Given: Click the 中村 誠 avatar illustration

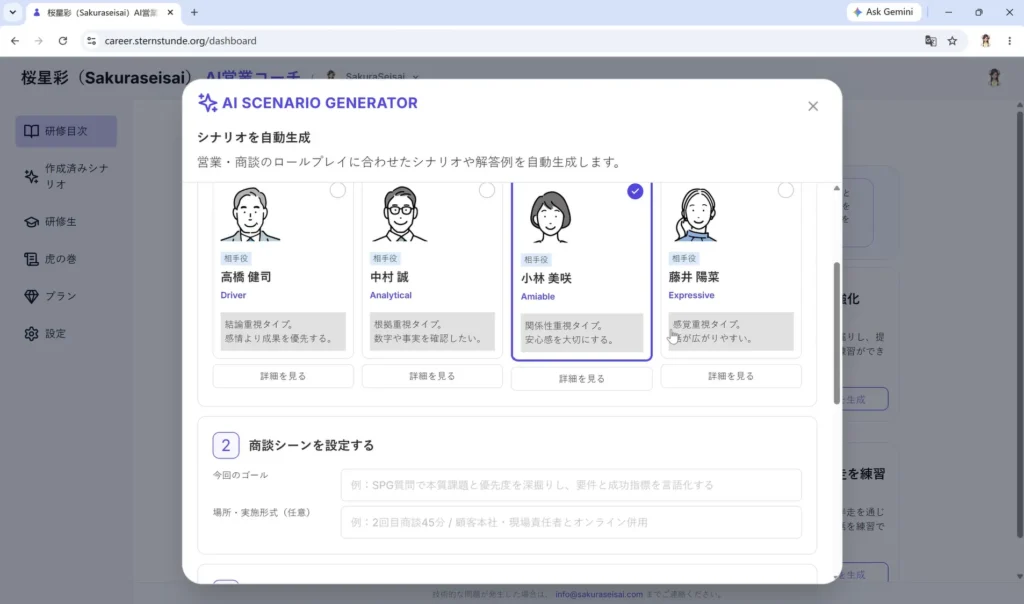Looking at the screenshot, I should tap(400, 214).
